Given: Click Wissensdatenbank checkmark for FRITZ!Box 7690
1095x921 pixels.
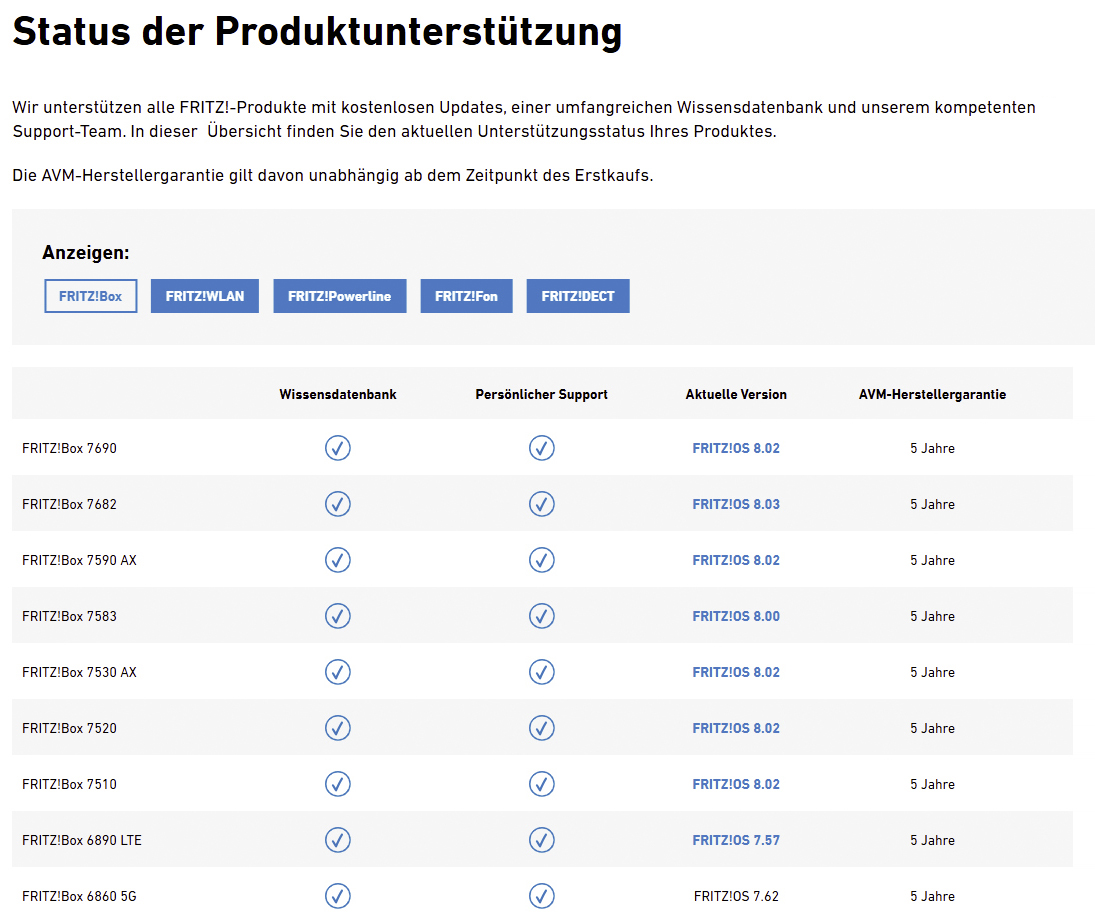Looking at the screenshot, I should pyautogui.click(x=338, y=448).
